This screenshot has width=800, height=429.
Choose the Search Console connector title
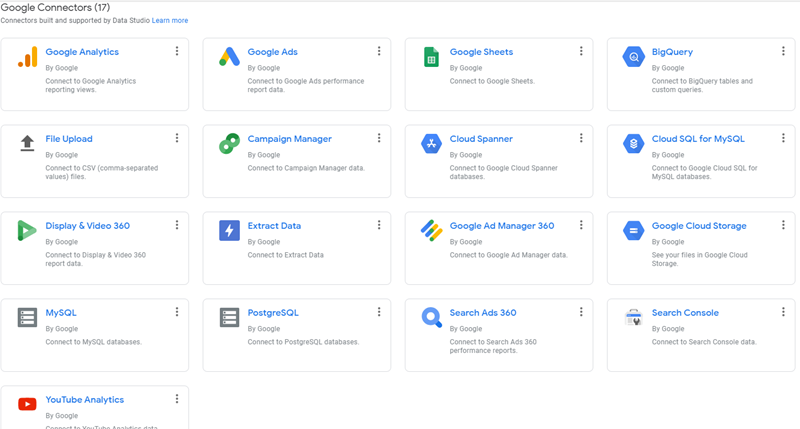click(x=685, y=313)
